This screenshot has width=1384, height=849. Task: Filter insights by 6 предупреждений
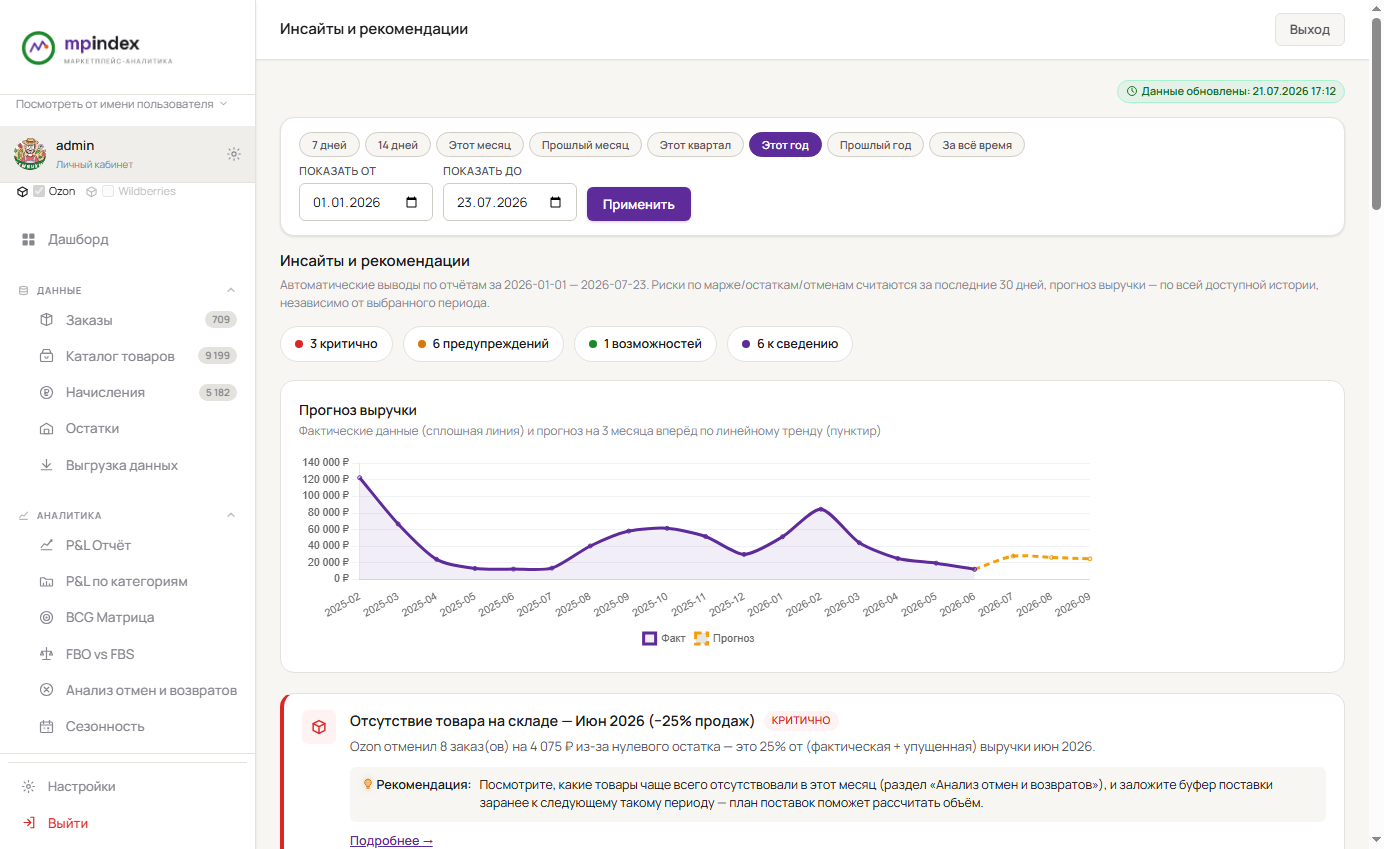[x=483, y=344]
